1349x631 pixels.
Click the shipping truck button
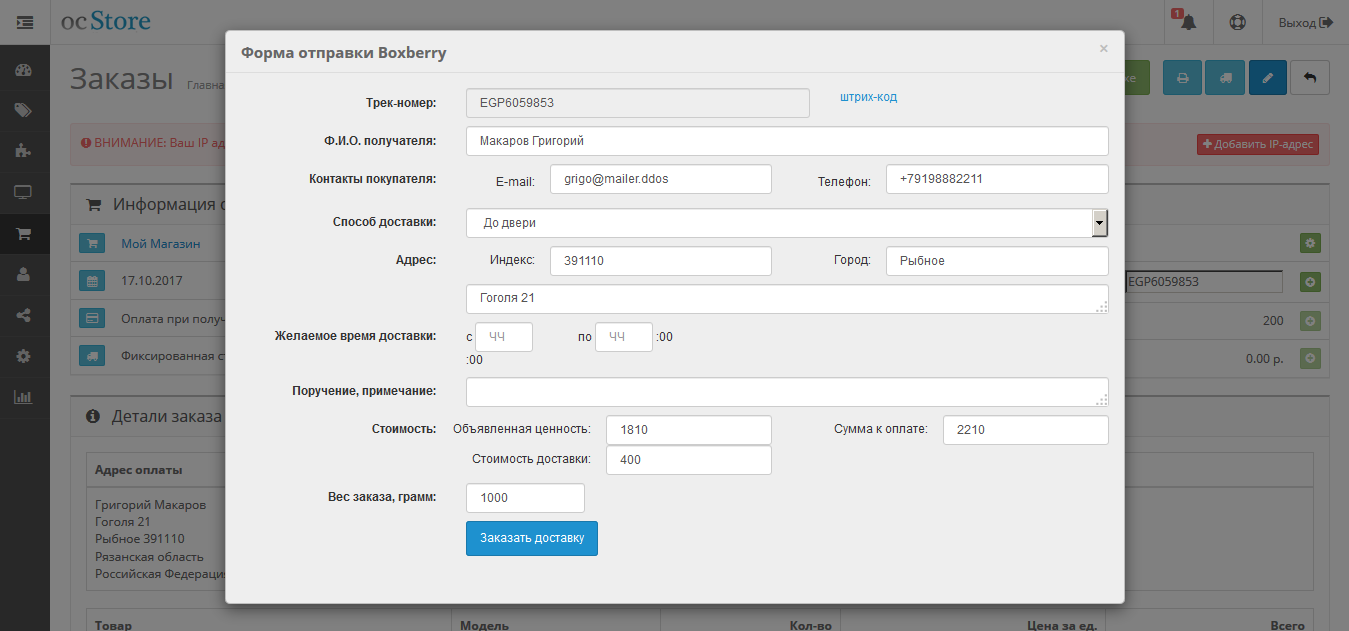[x=1225, y=77]
